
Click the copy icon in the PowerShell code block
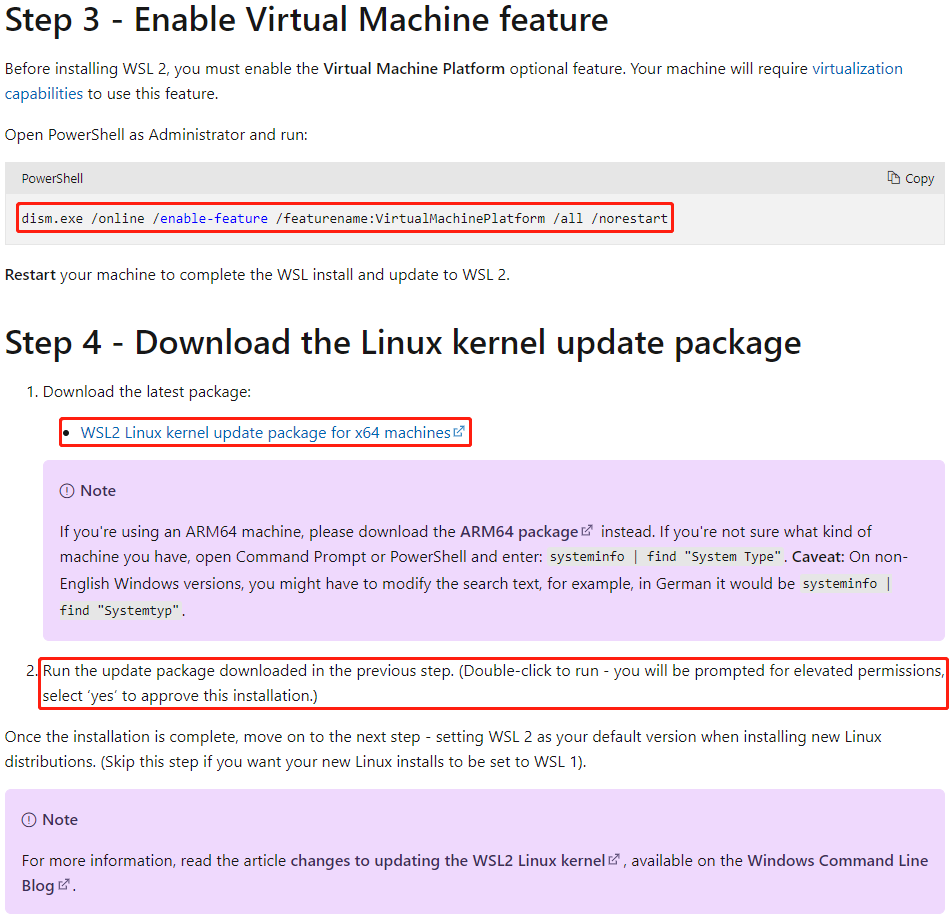click(893, 178)
